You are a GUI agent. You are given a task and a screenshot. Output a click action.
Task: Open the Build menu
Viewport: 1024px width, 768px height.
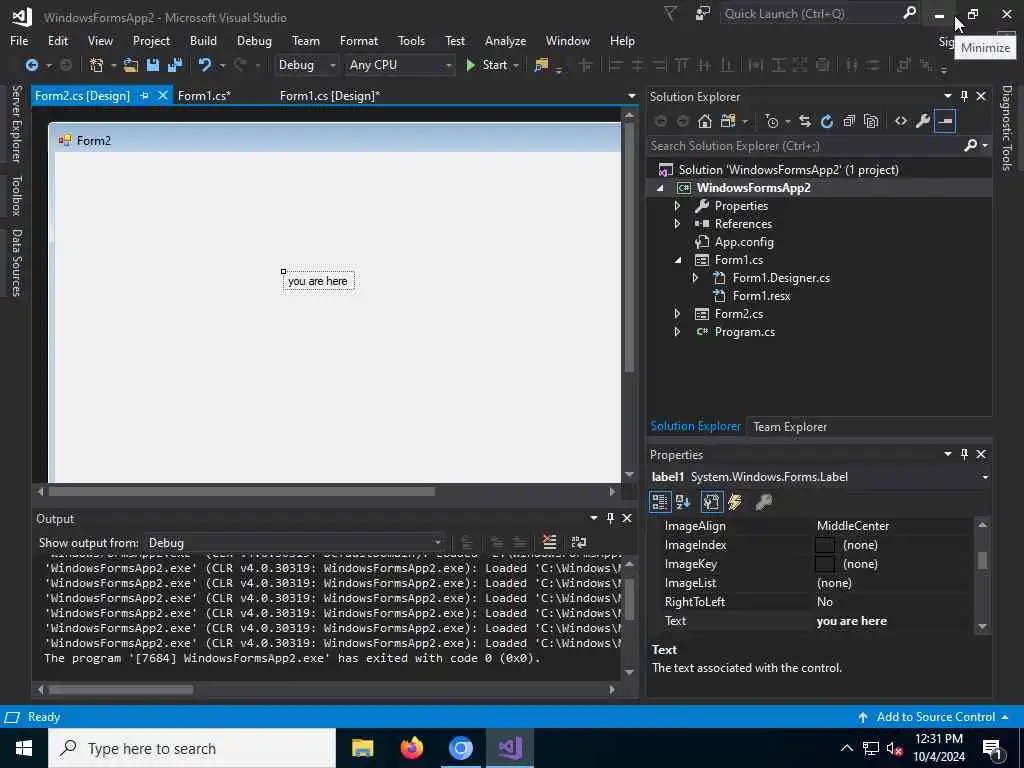pos(203,40)
